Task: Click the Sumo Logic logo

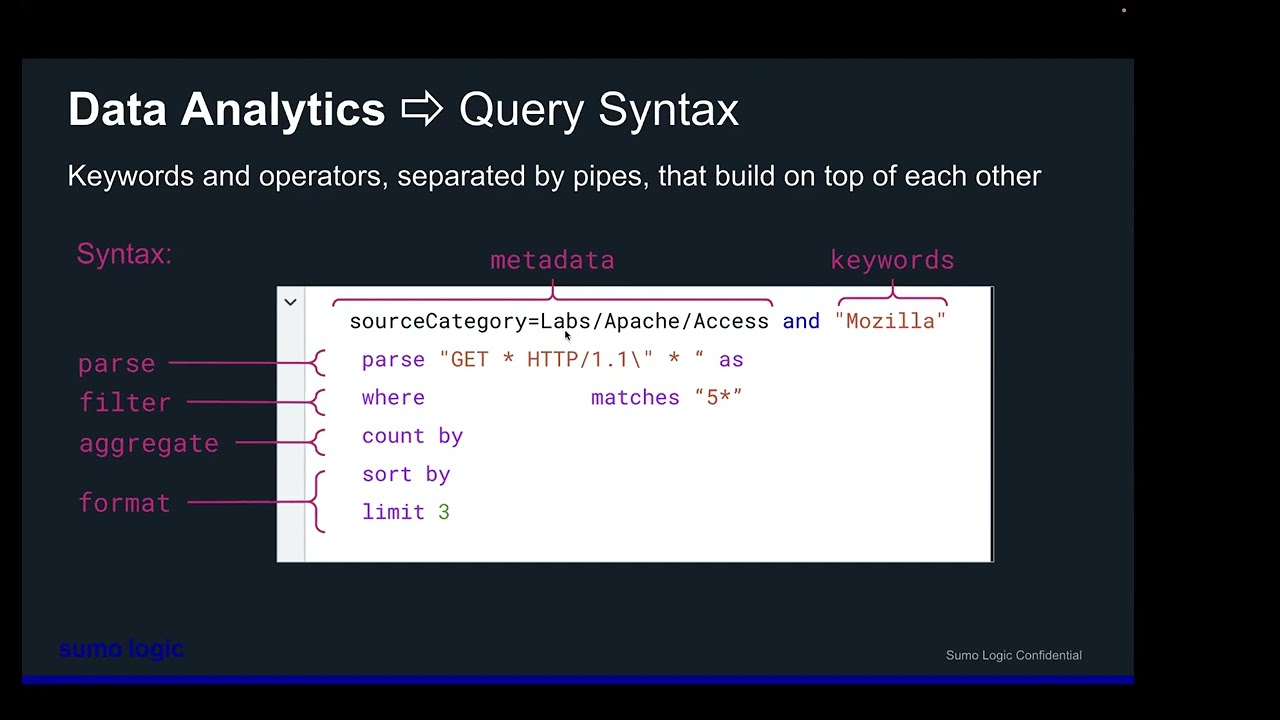Action: tap(121, 649)
